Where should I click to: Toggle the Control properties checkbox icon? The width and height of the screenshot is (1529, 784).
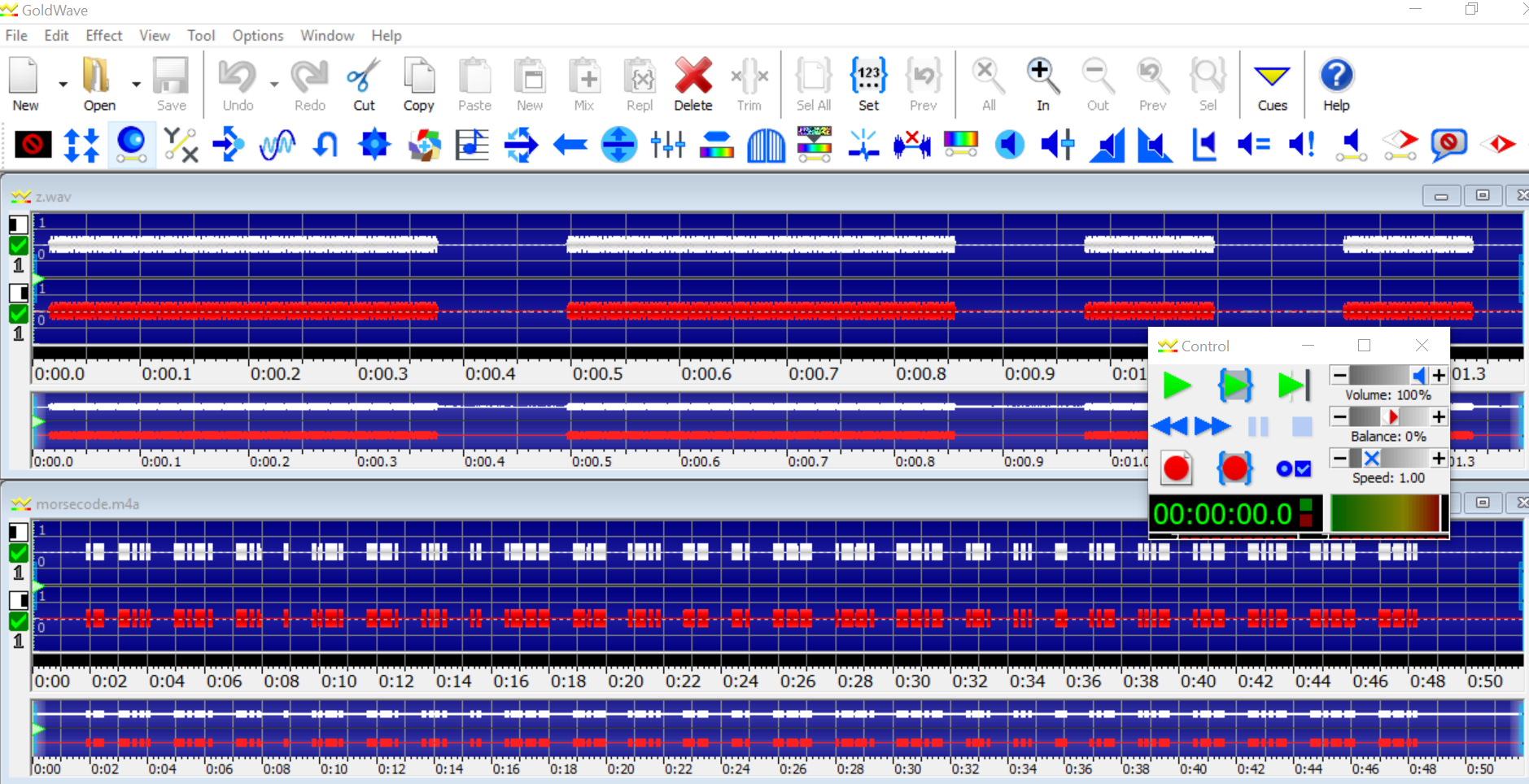coord(1294,468)
